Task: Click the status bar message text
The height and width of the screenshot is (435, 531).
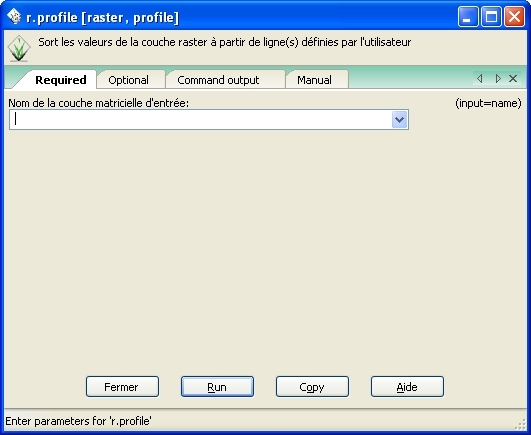Action: 79,421
